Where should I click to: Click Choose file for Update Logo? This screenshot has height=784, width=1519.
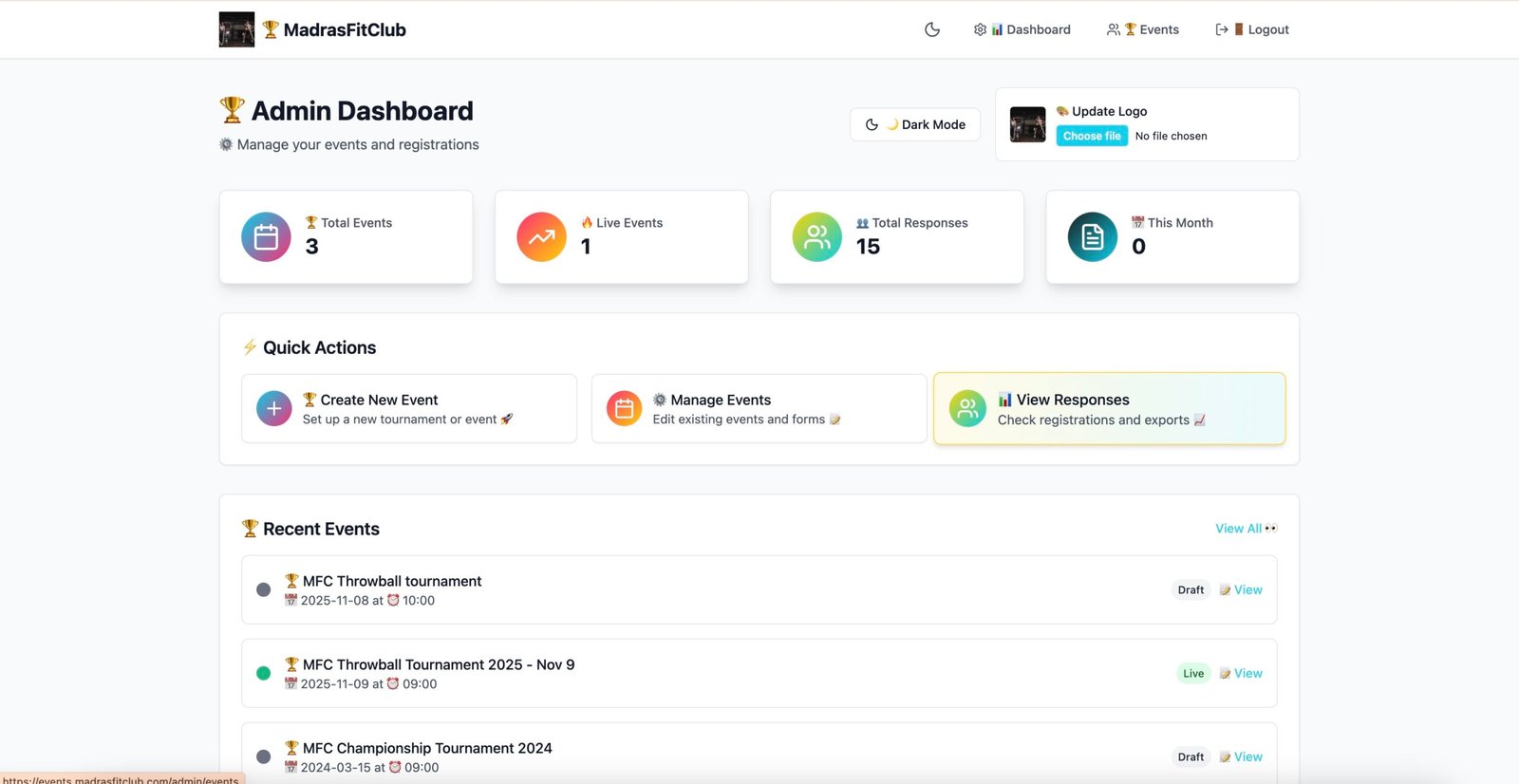click(1092, 136)
